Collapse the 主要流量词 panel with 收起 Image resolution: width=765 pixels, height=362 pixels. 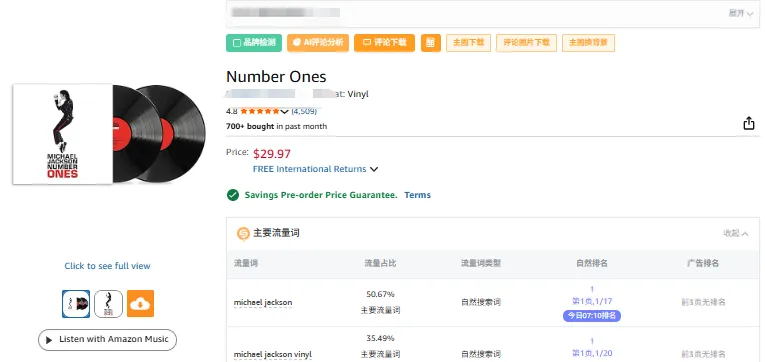736,234
